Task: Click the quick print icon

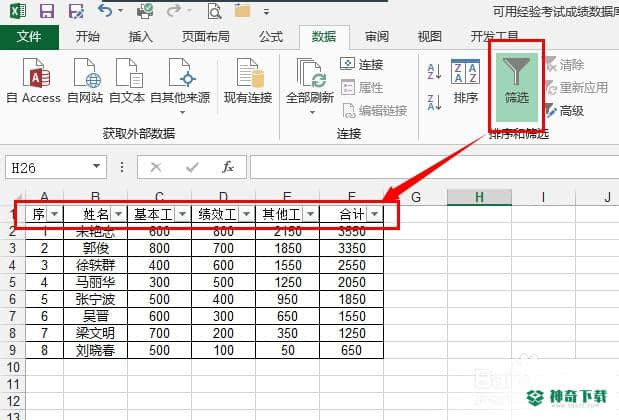Action: click(x=145, y=11)
